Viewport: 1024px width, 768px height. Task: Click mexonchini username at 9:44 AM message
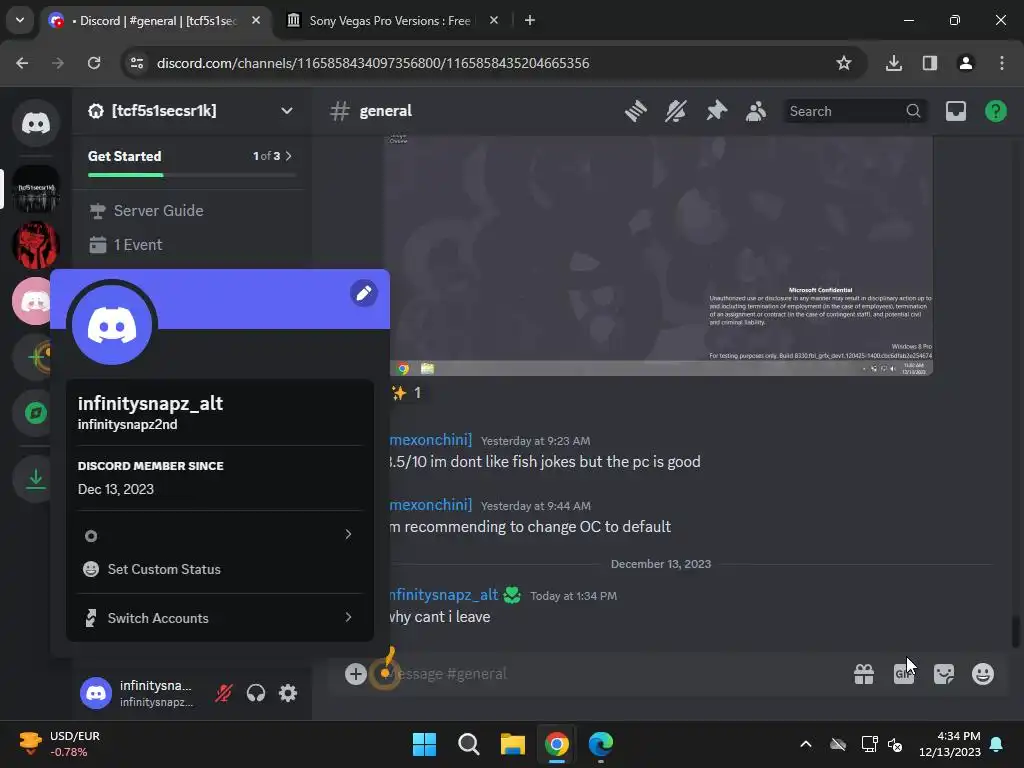[x=430, y=505]
